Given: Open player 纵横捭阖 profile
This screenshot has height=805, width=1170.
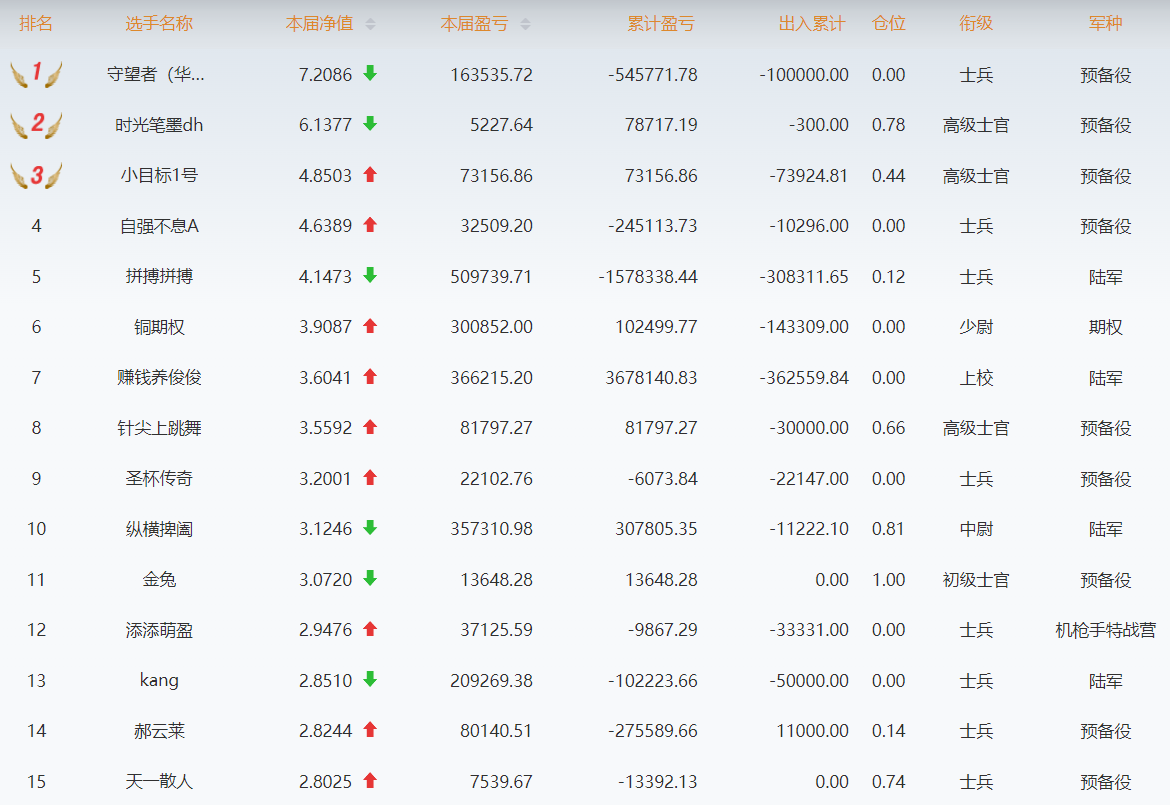Looking at the screenshot, I should click(x=159, y=529).
